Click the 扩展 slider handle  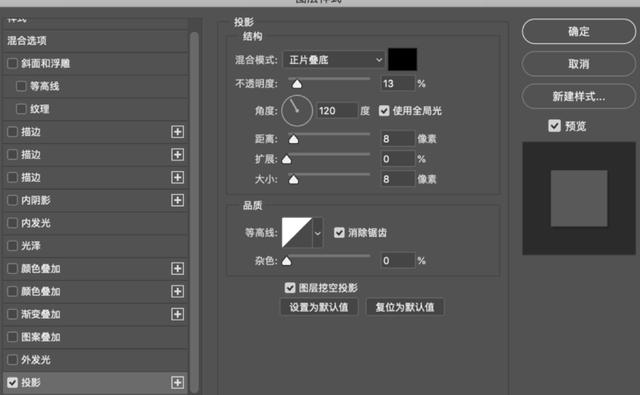click(287, 160)
